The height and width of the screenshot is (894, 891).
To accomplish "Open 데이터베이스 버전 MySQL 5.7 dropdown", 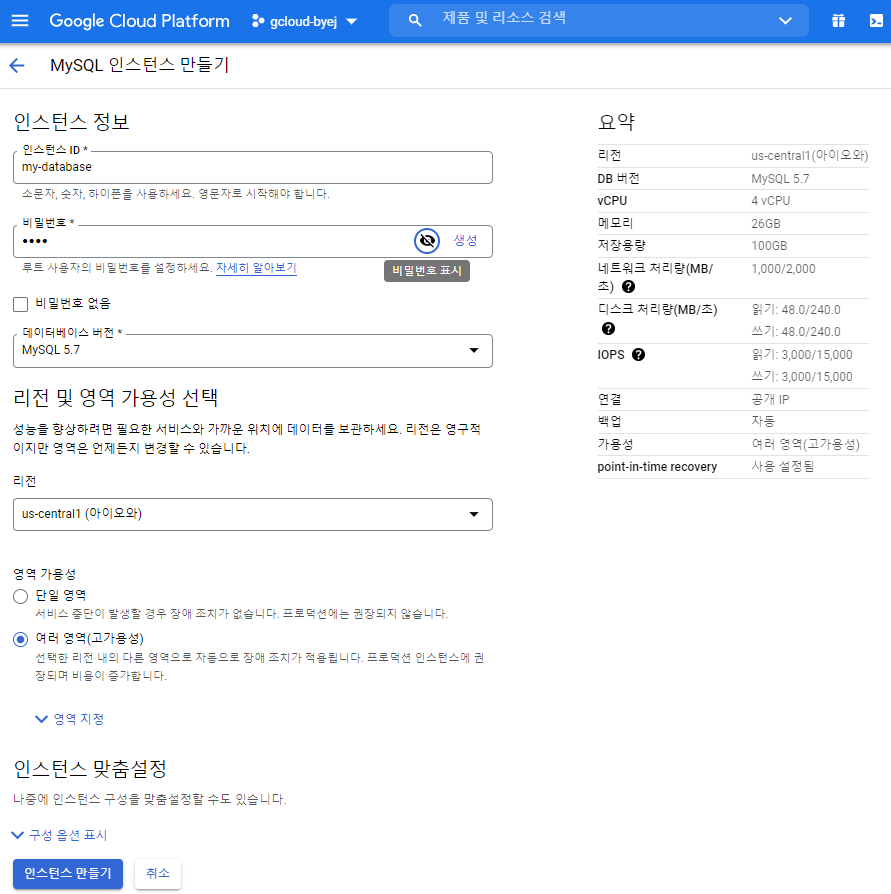I will (253, 351).
